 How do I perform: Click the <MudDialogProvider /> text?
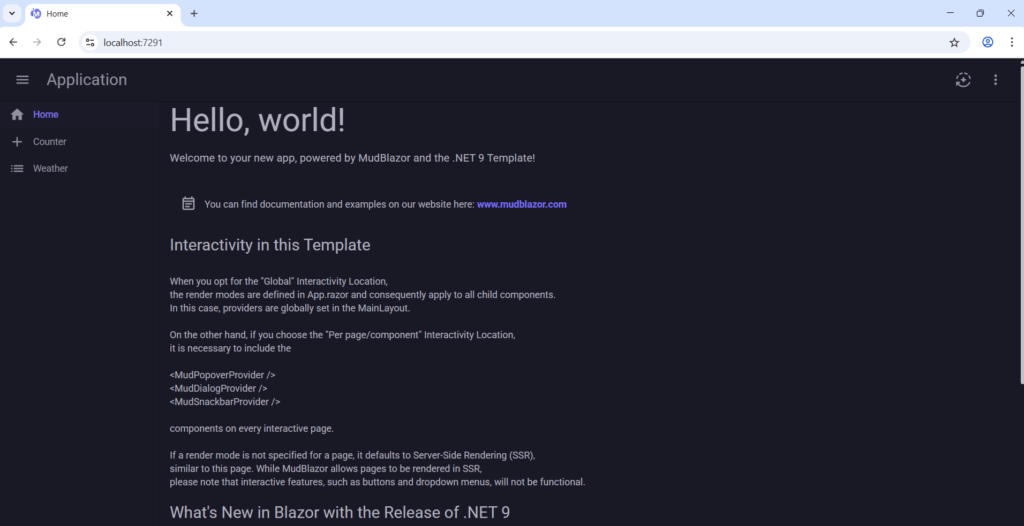tap(219, 388)
